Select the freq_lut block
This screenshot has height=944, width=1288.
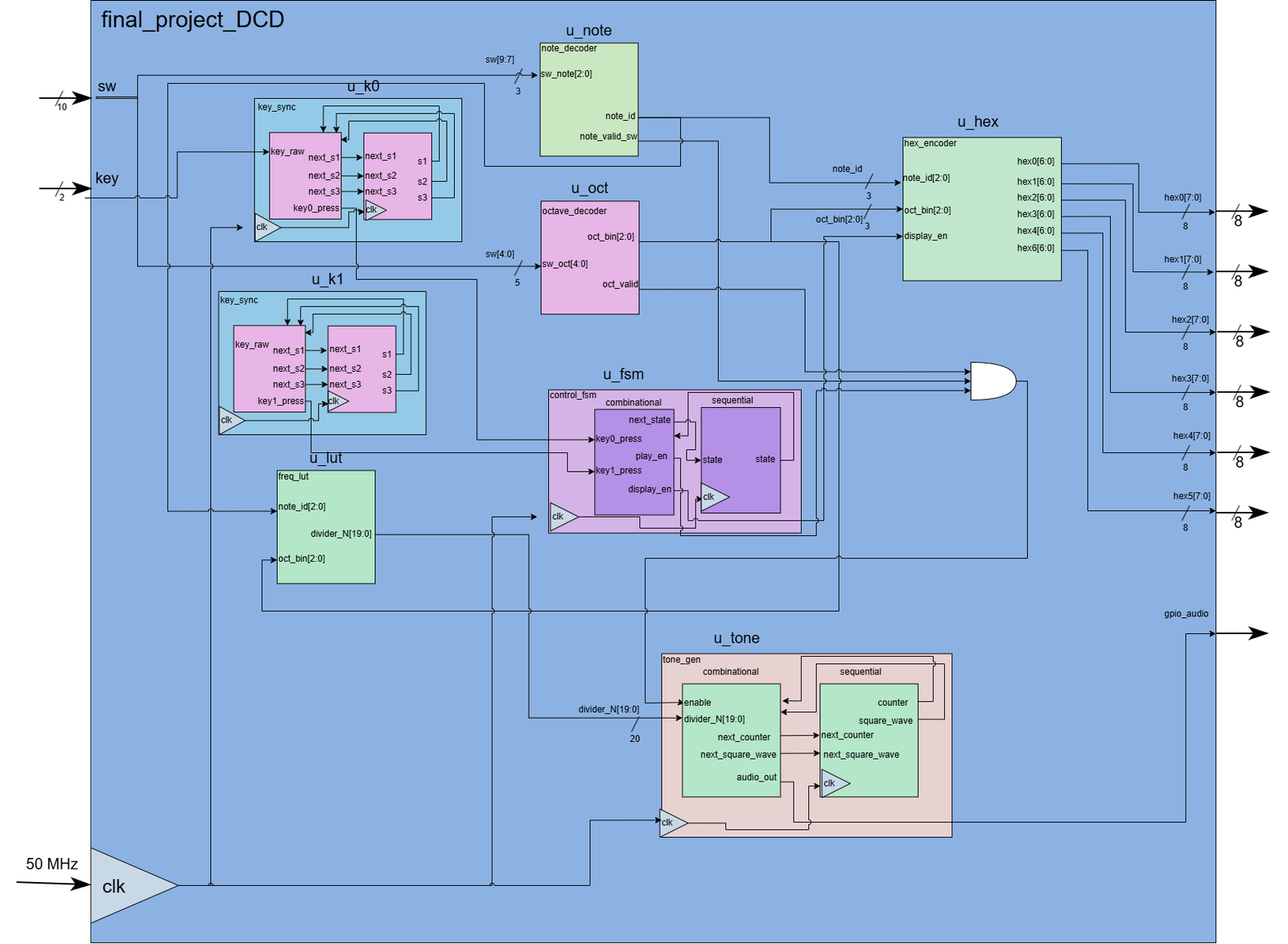click(326, 527)
